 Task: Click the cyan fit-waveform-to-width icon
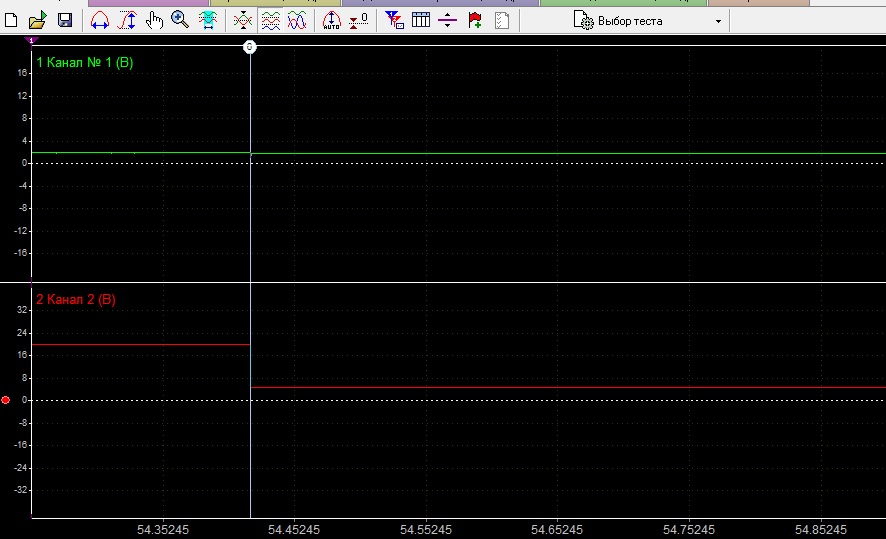[x=208, y=21]
